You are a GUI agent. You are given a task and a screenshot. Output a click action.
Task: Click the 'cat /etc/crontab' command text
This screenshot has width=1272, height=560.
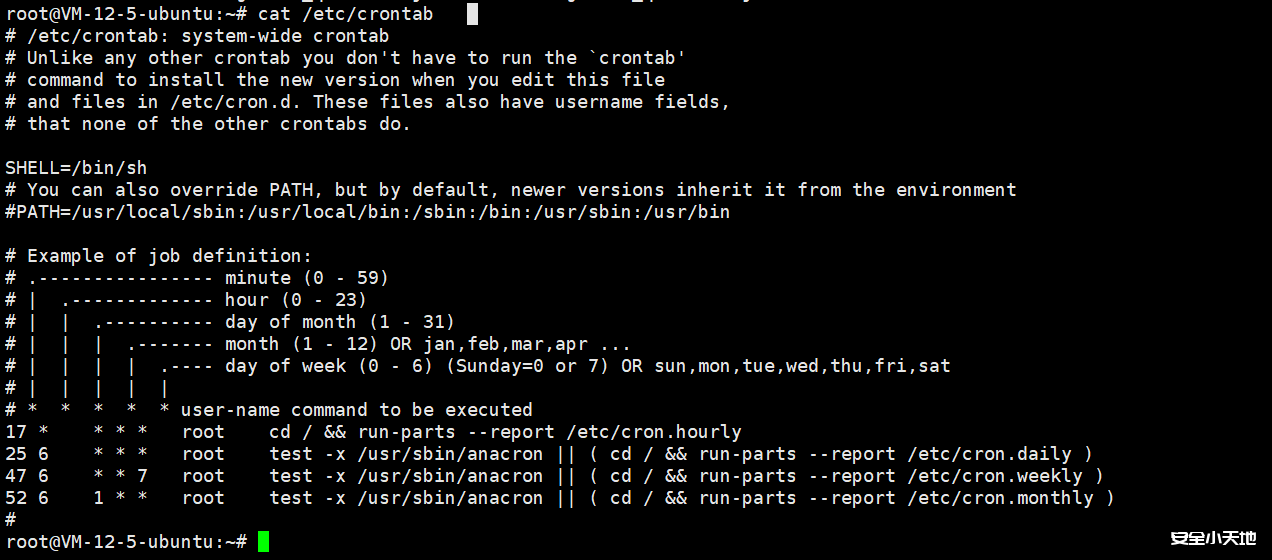345,14
